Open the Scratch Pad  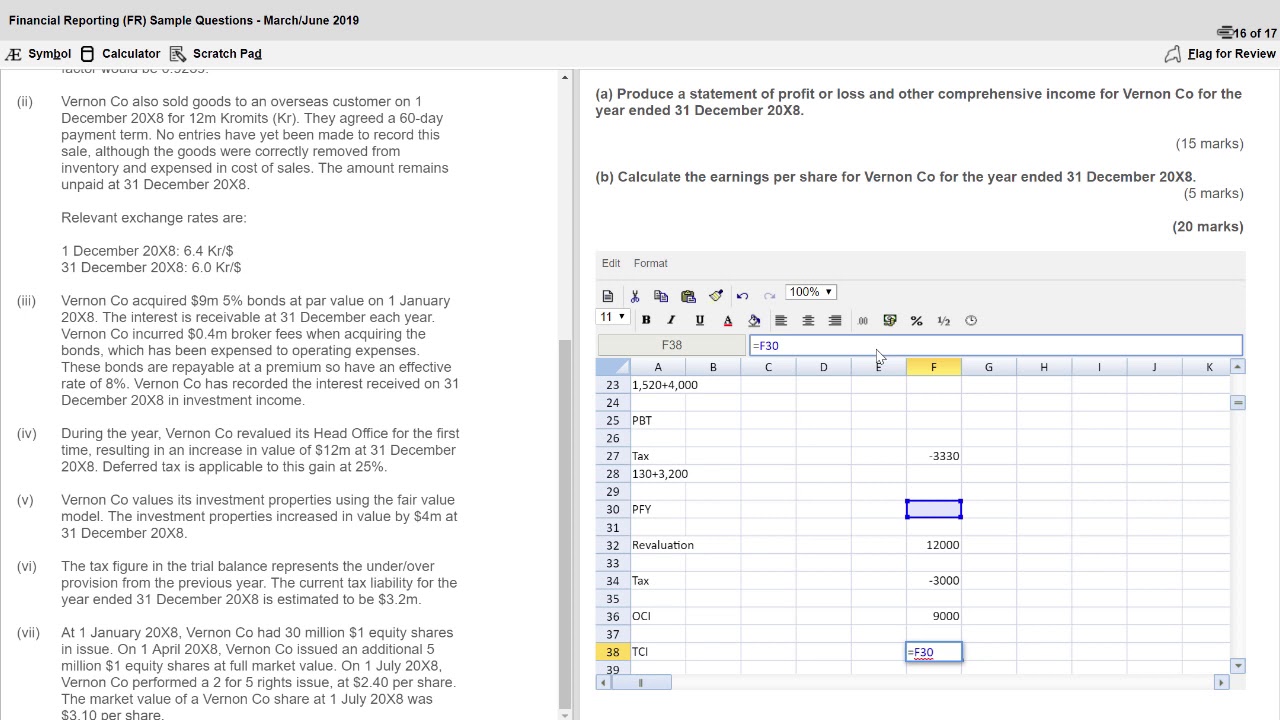(x=216, y=54)
